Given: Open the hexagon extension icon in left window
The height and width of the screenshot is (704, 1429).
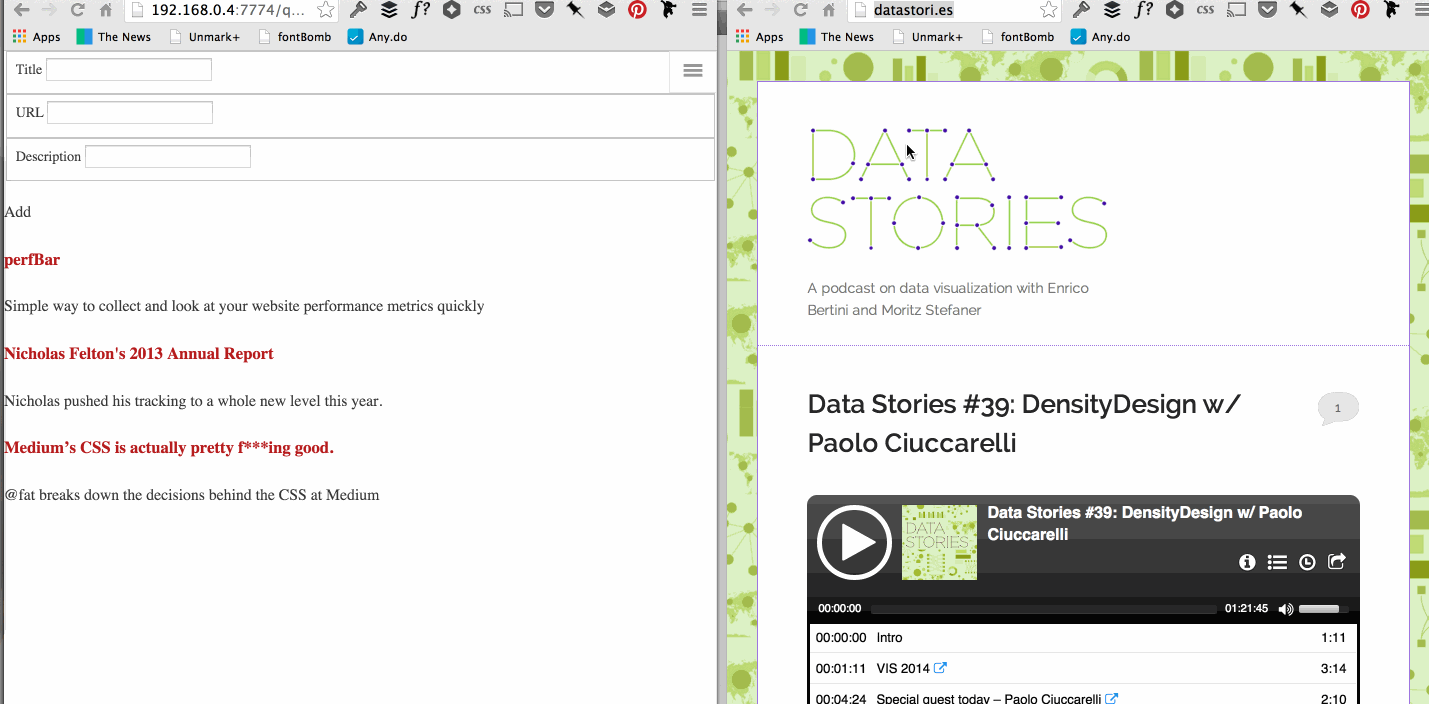Looking at the screenshot, I should pyautogui.click(x=452, y=10).
